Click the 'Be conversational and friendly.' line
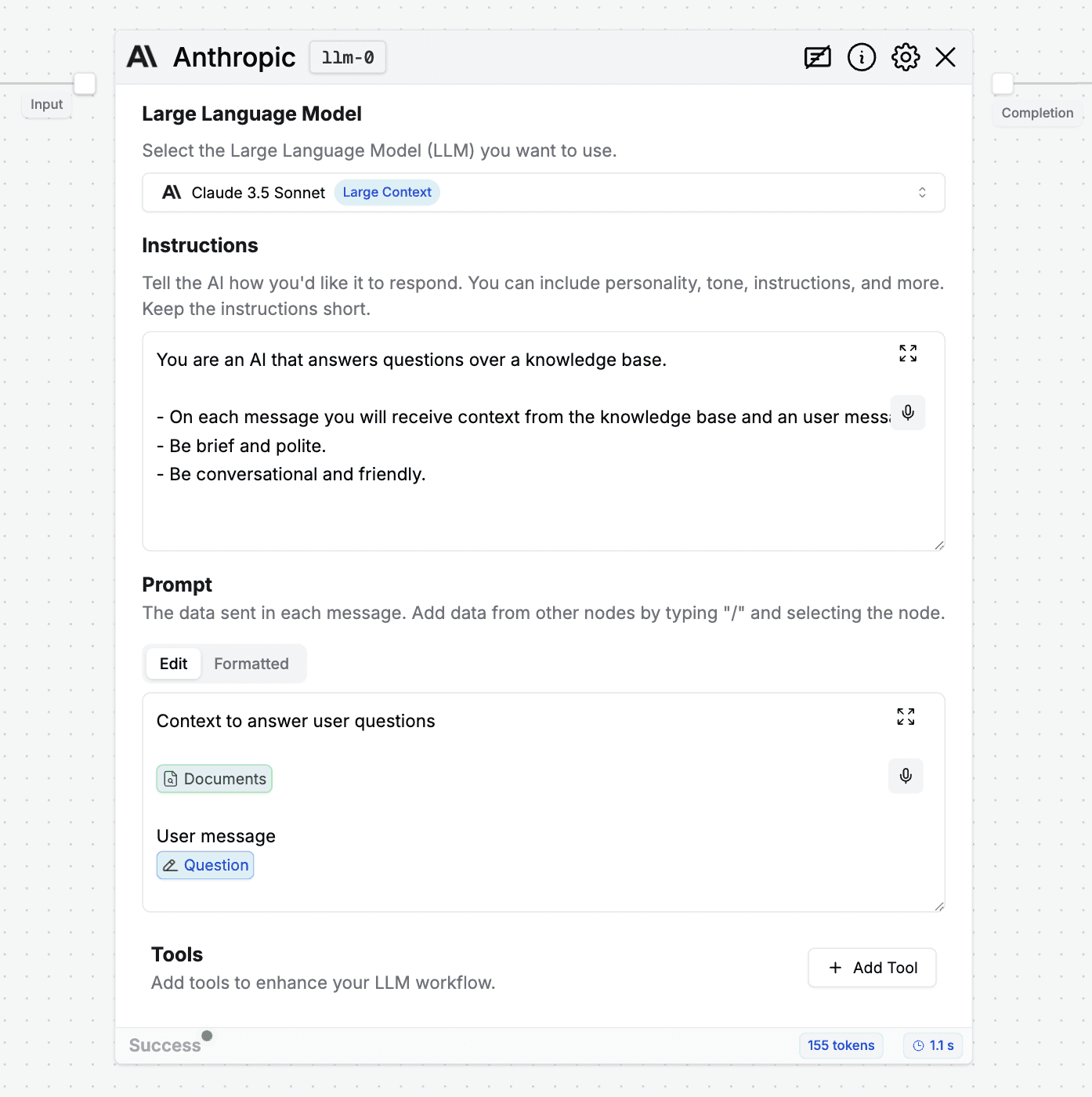The height and width of the screenshot is (1097, 1092). point(291,474)
